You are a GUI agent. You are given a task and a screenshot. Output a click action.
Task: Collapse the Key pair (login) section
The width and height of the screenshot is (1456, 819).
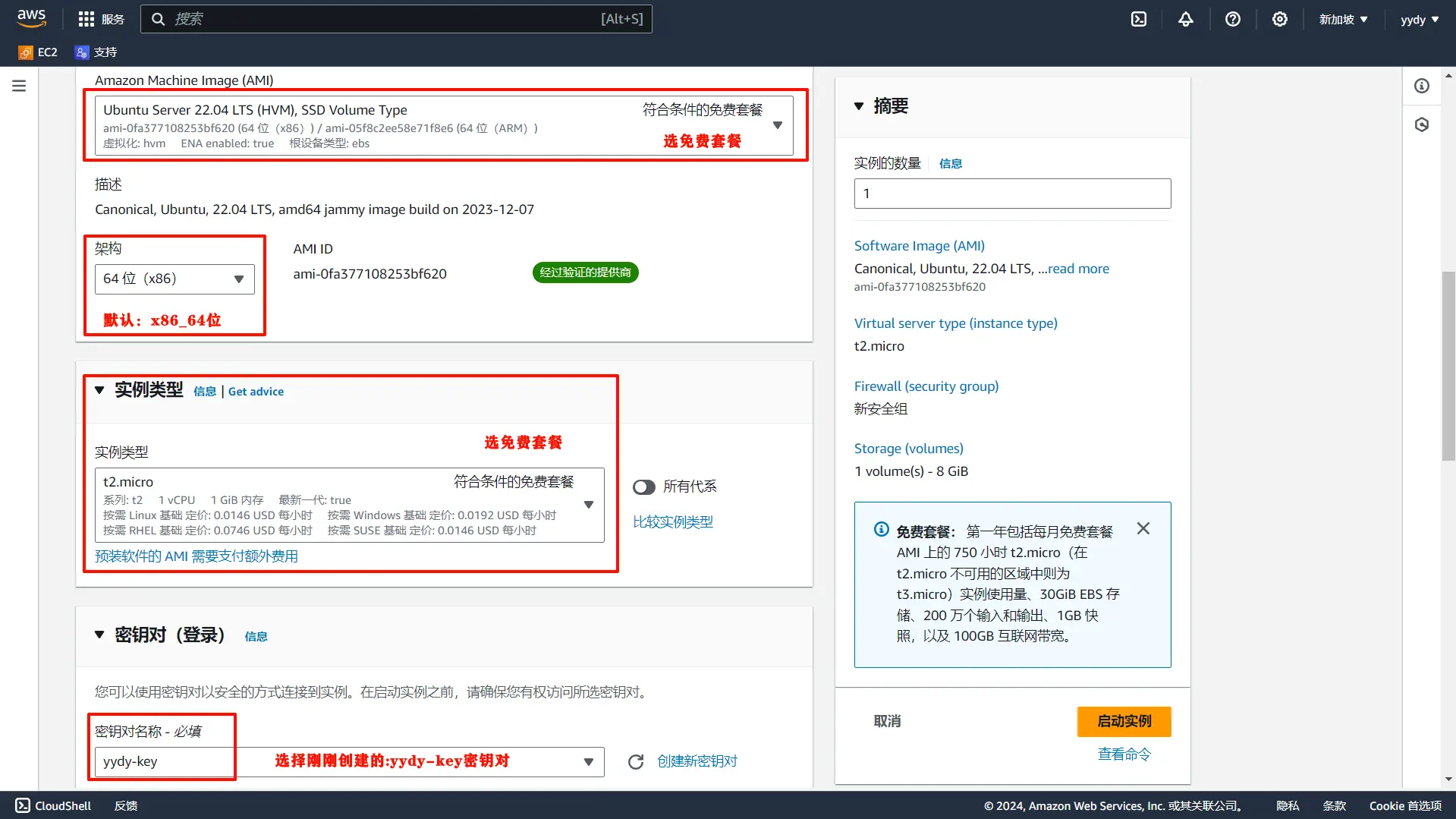pos(99,635)
